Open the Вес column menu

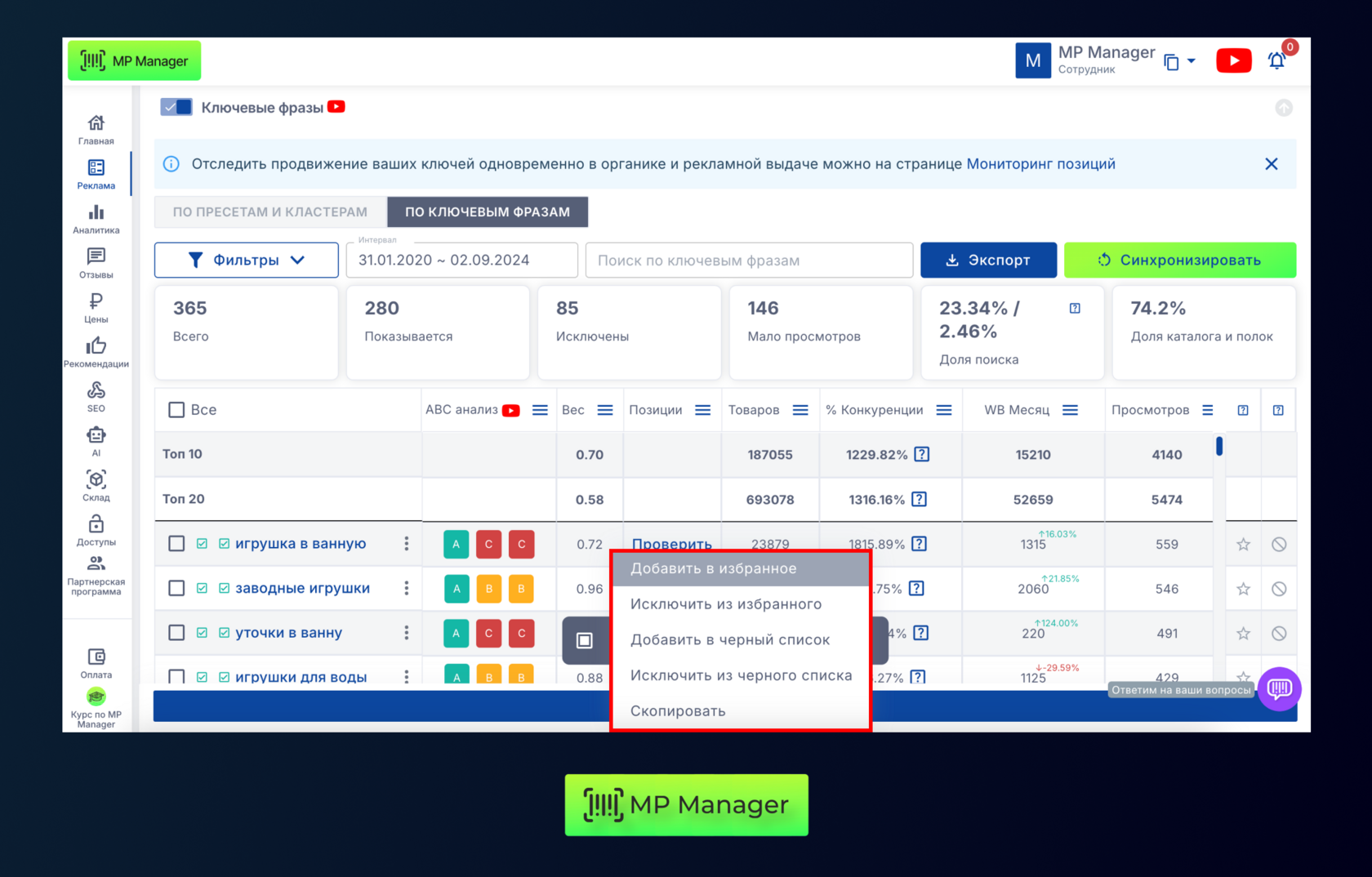tap(605, 410)
